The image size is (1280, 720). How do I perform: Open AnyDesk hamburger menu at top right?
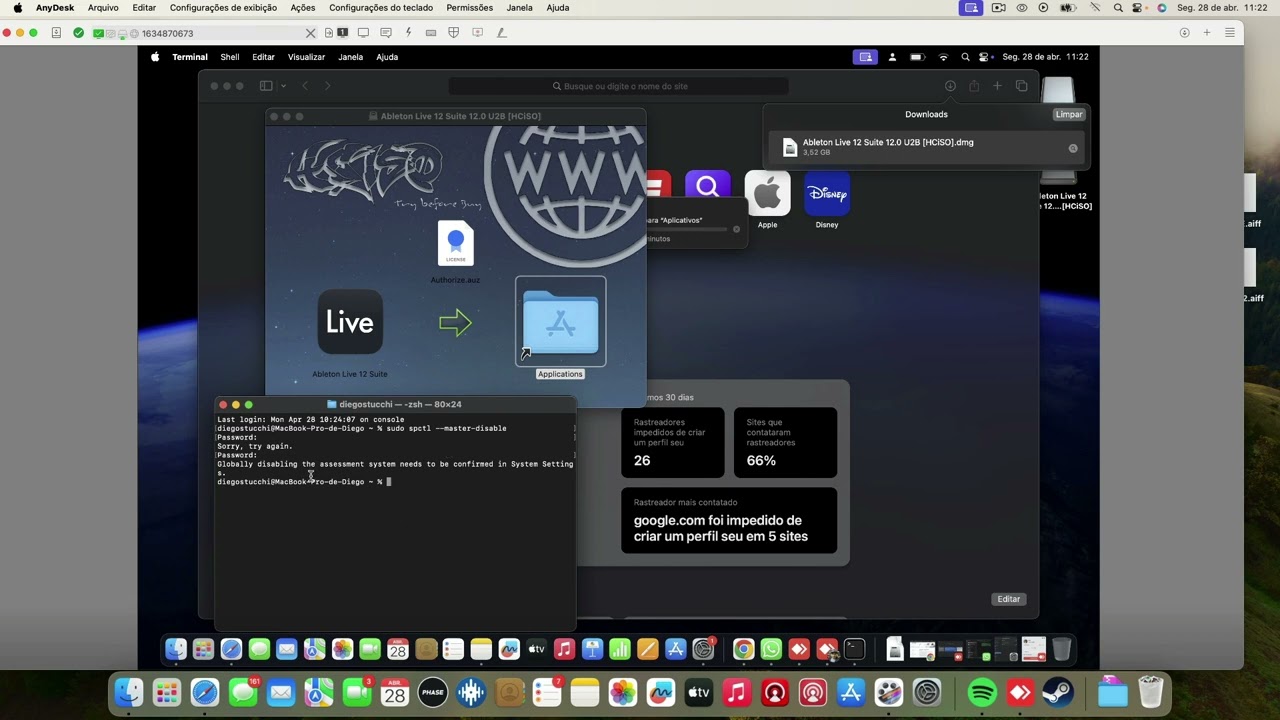[x=1230, y=33]
